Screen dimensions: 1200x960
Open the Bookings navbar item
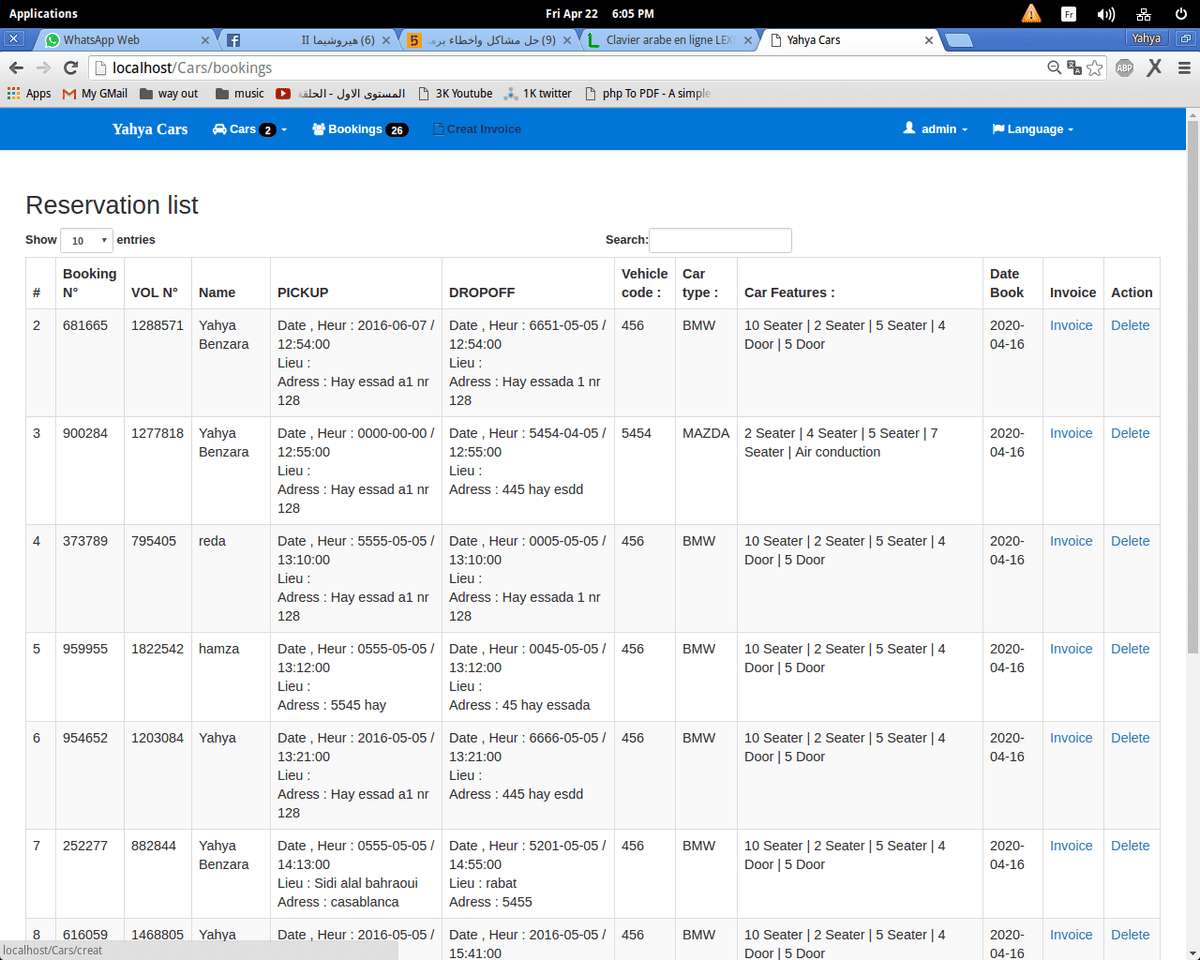359,129
